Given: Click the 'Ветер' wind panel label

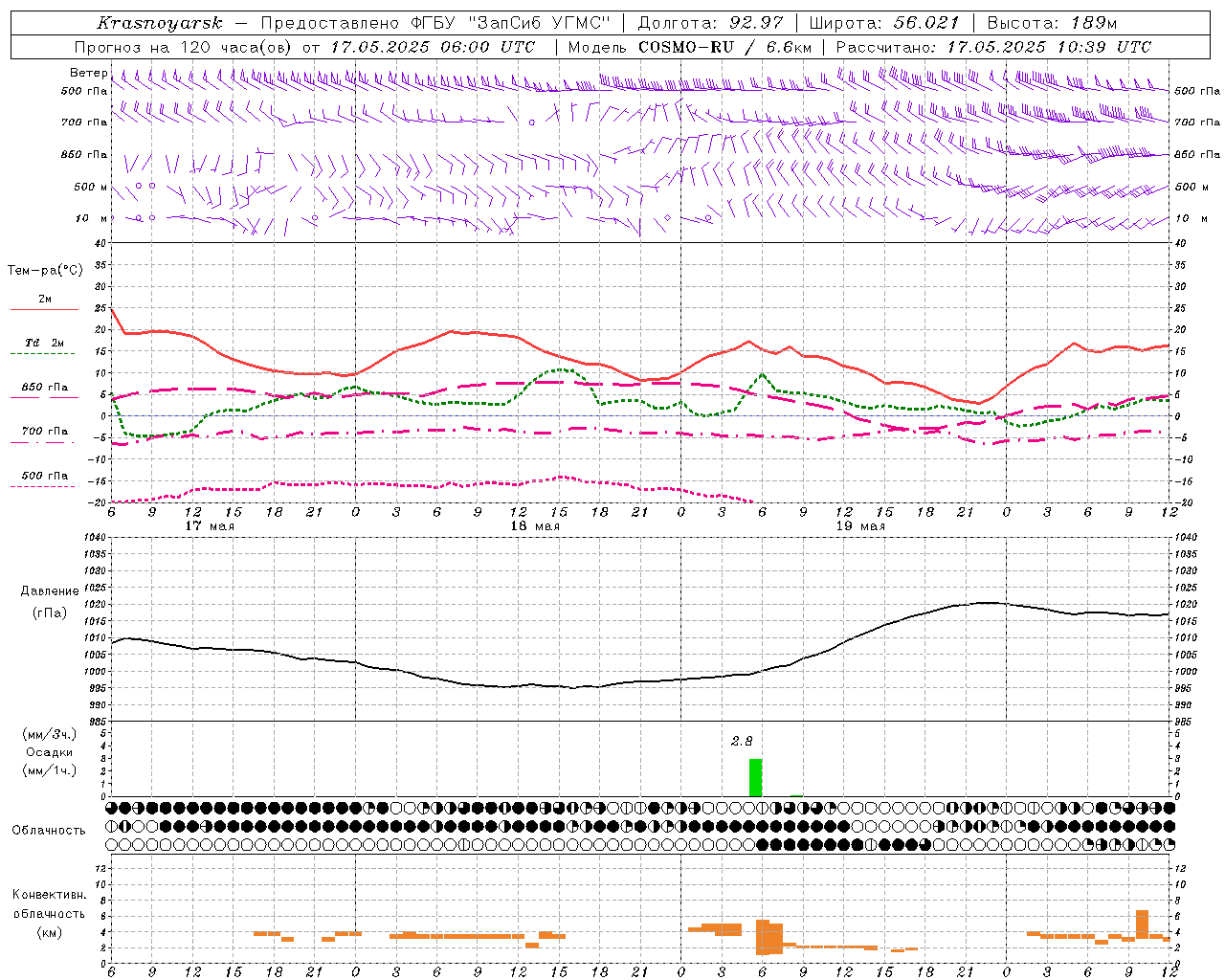Looking at the screenshot, I should [88, 73].
